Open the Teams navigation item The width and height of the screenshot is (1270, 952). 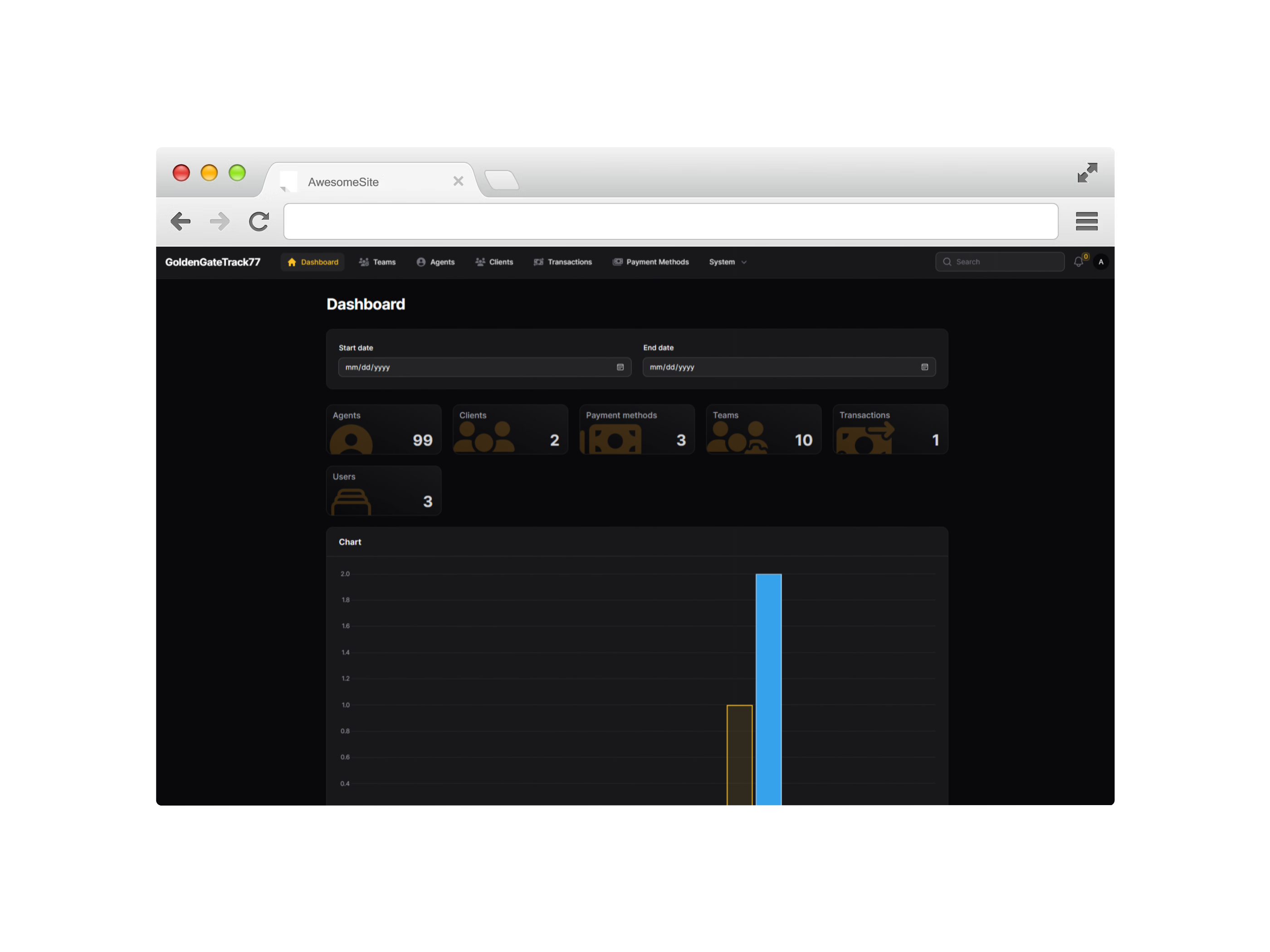click(377, 262)
